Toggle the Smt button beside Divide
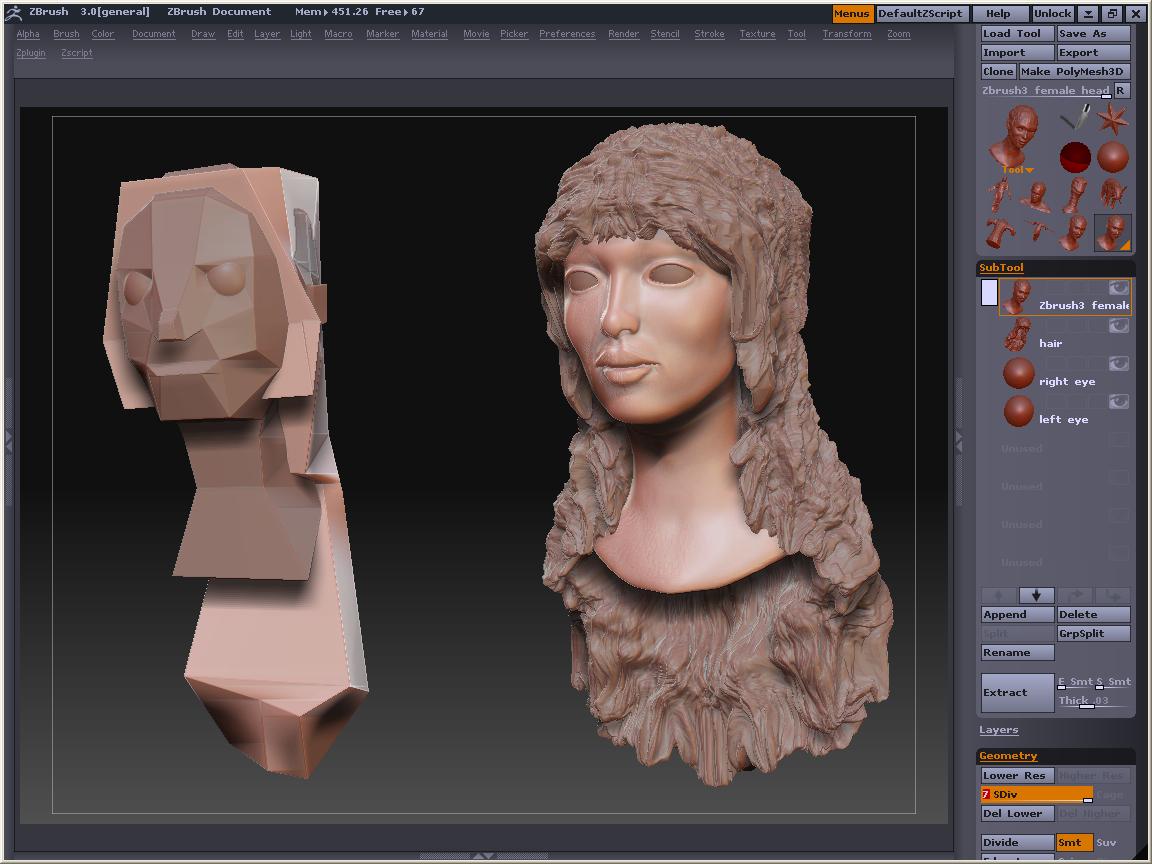The image size is (1152, 864). coord(1074,843)
